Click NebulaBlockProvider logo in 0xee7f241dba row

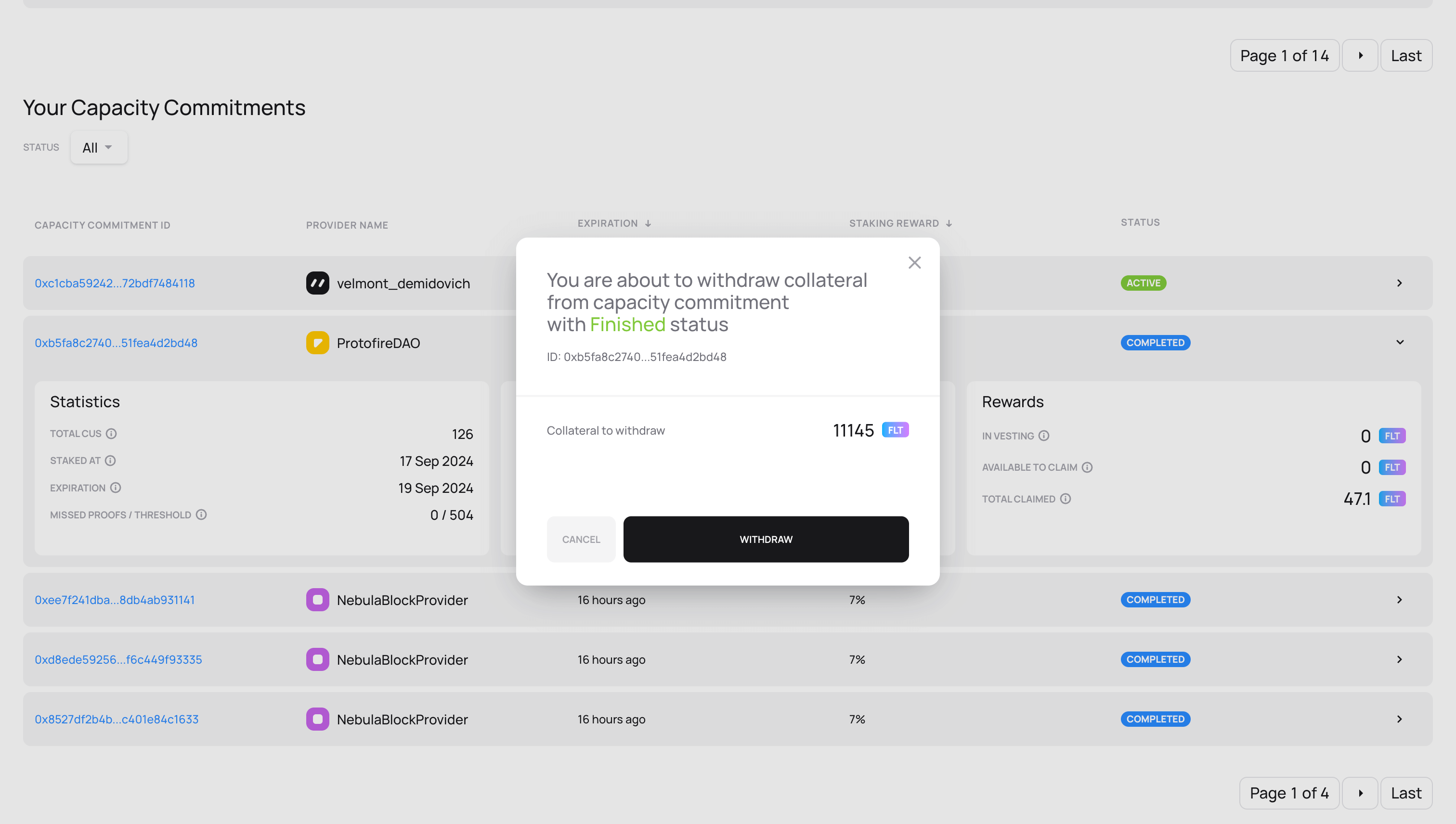coord(318,600)
